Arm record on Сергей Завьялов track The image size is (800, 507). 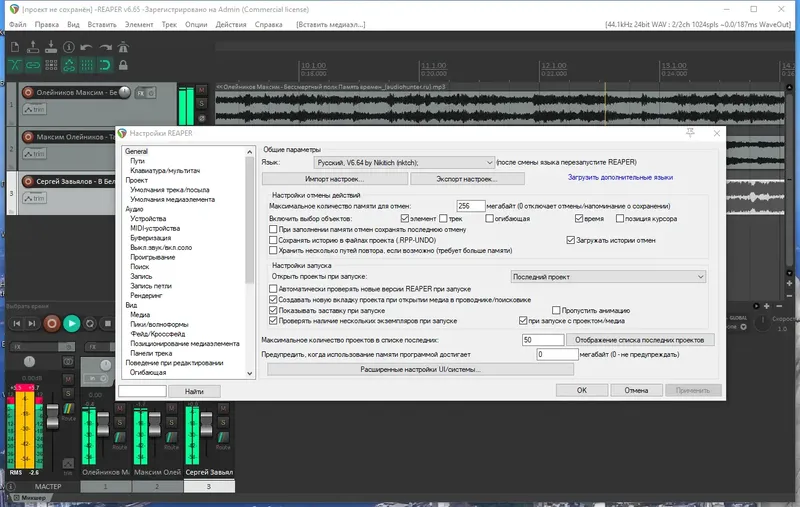coord(28,181)
